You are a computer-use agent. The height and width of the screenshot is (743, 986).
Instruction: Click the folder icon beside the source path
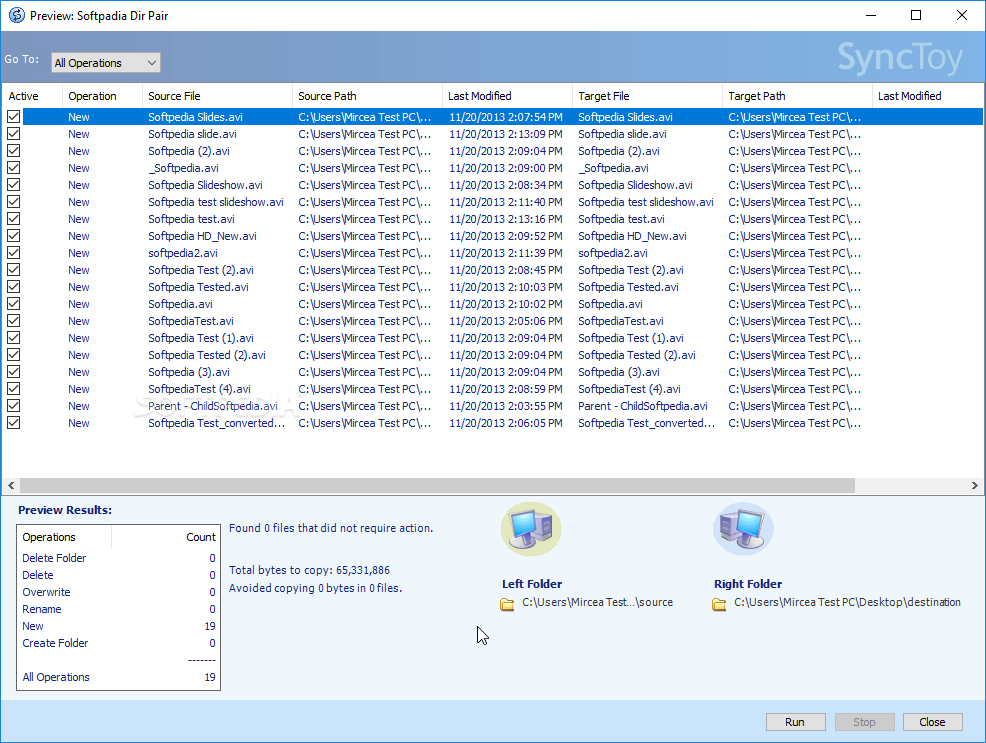(x=507, y=604)
